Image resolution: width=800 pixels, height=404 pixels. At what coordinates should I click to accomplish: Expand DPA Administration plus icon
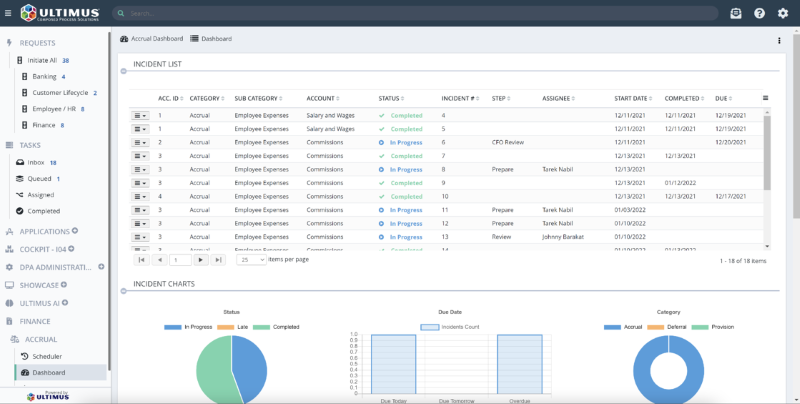click(x=101, y=266)
